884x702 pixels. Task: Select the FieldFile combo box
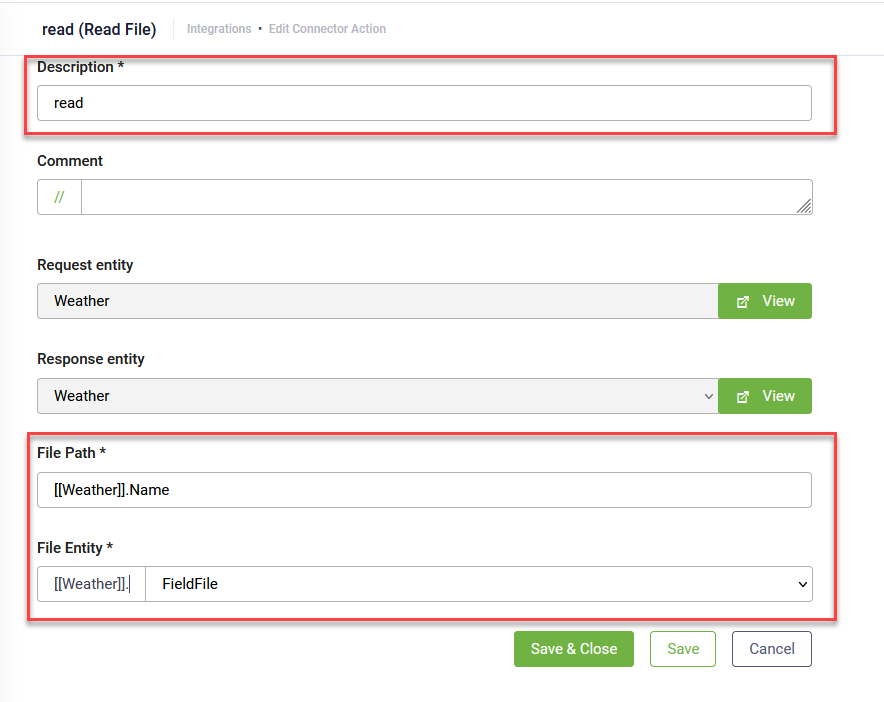(479, 584)
